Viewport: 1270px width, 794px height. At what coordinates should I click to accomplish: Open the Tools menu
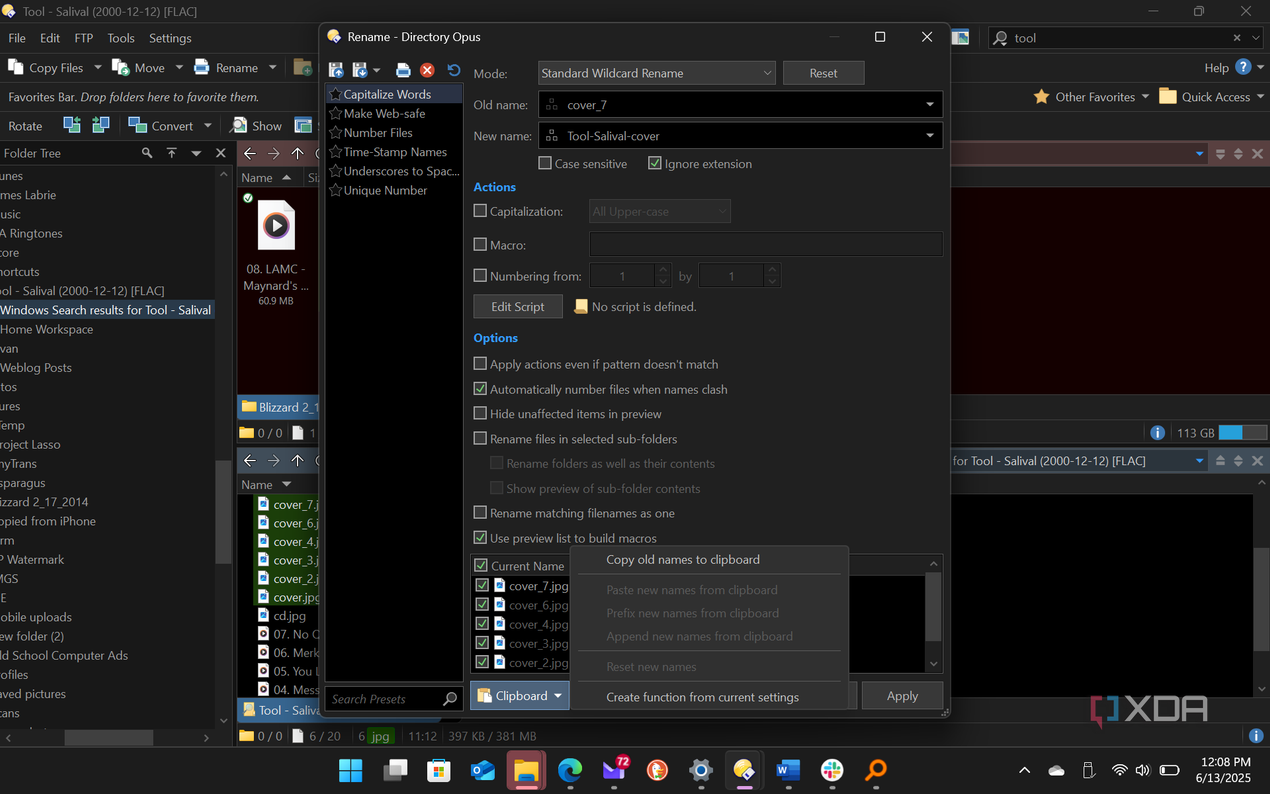pyautogui.click(x=121, y=38)
